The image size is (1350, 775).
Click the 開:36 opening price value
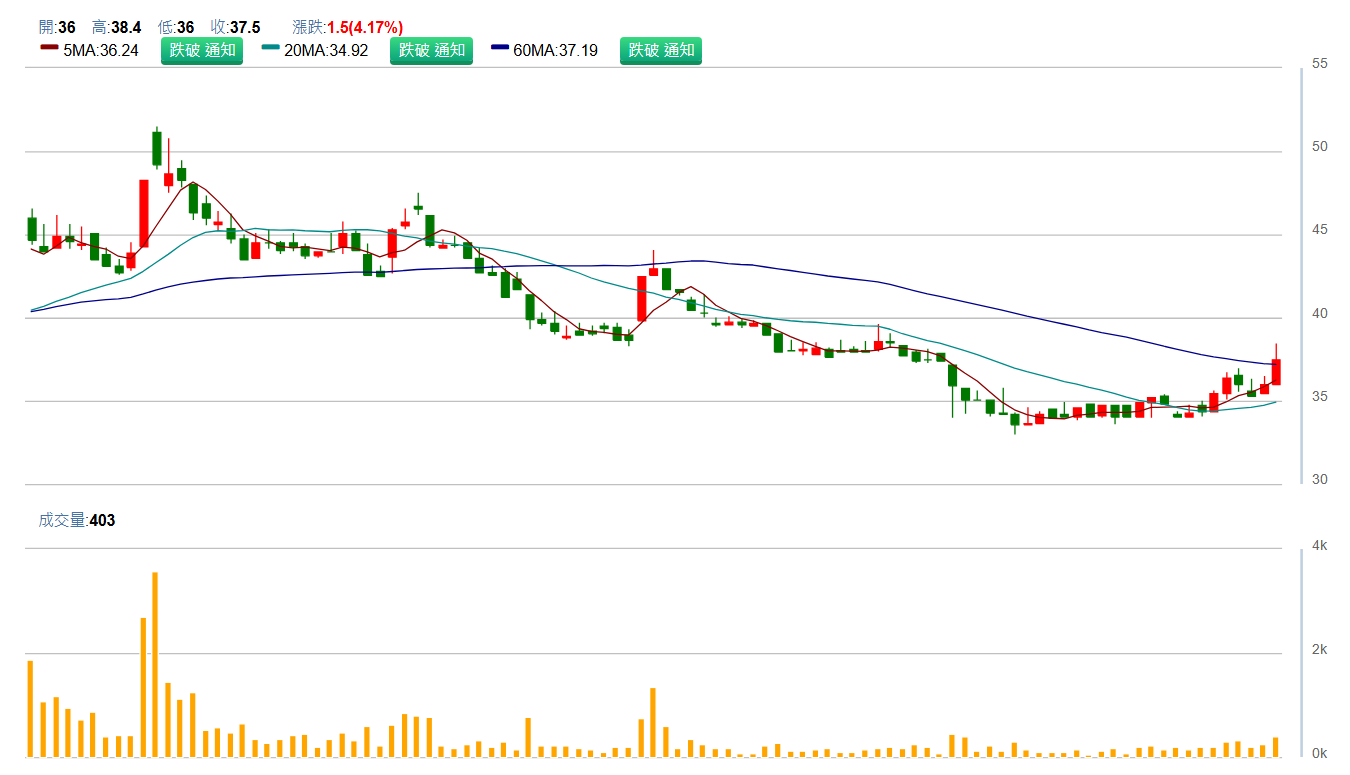click(x=57, y=27)
